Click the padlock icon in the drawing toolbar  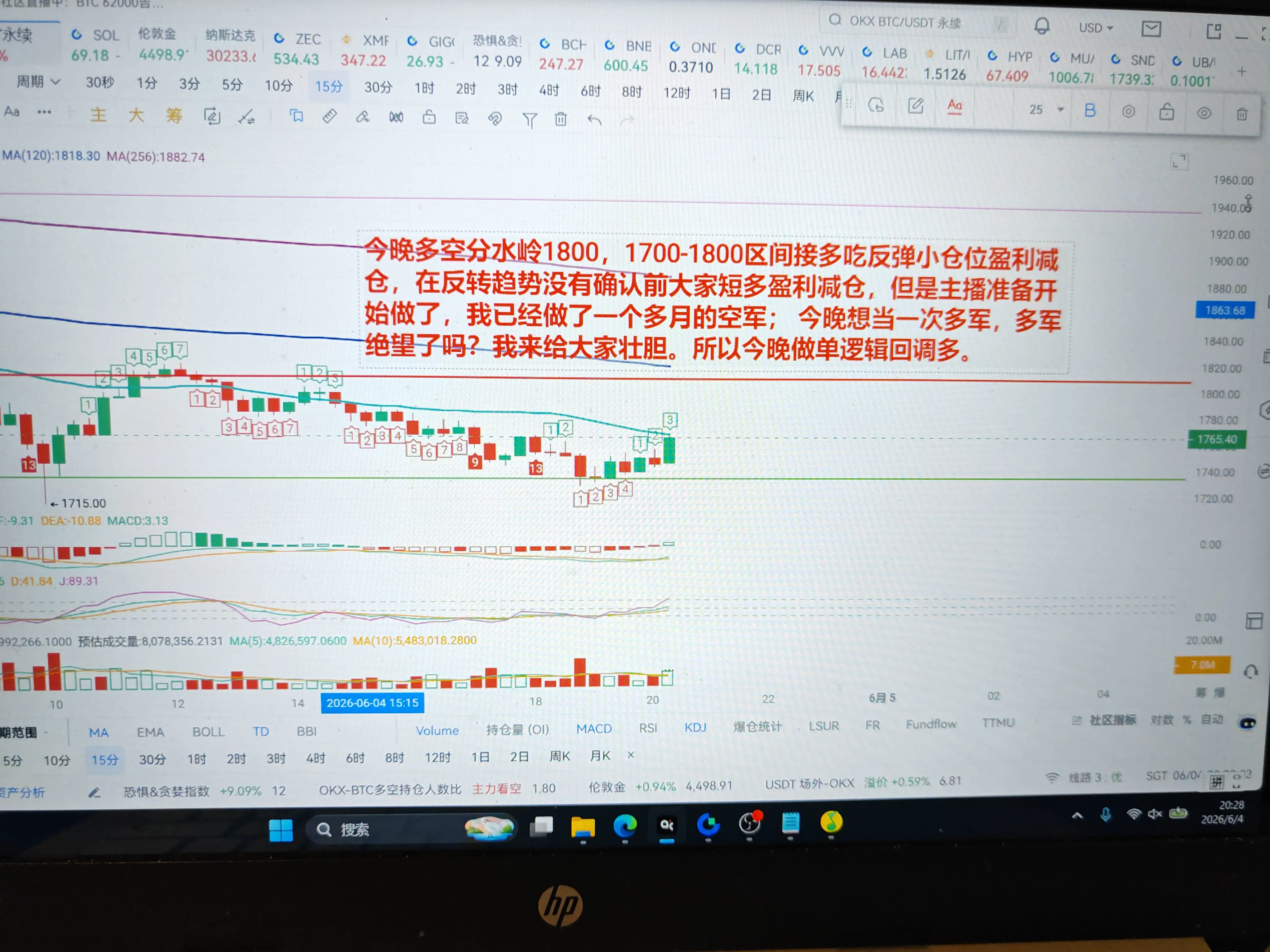click(429, 118)
